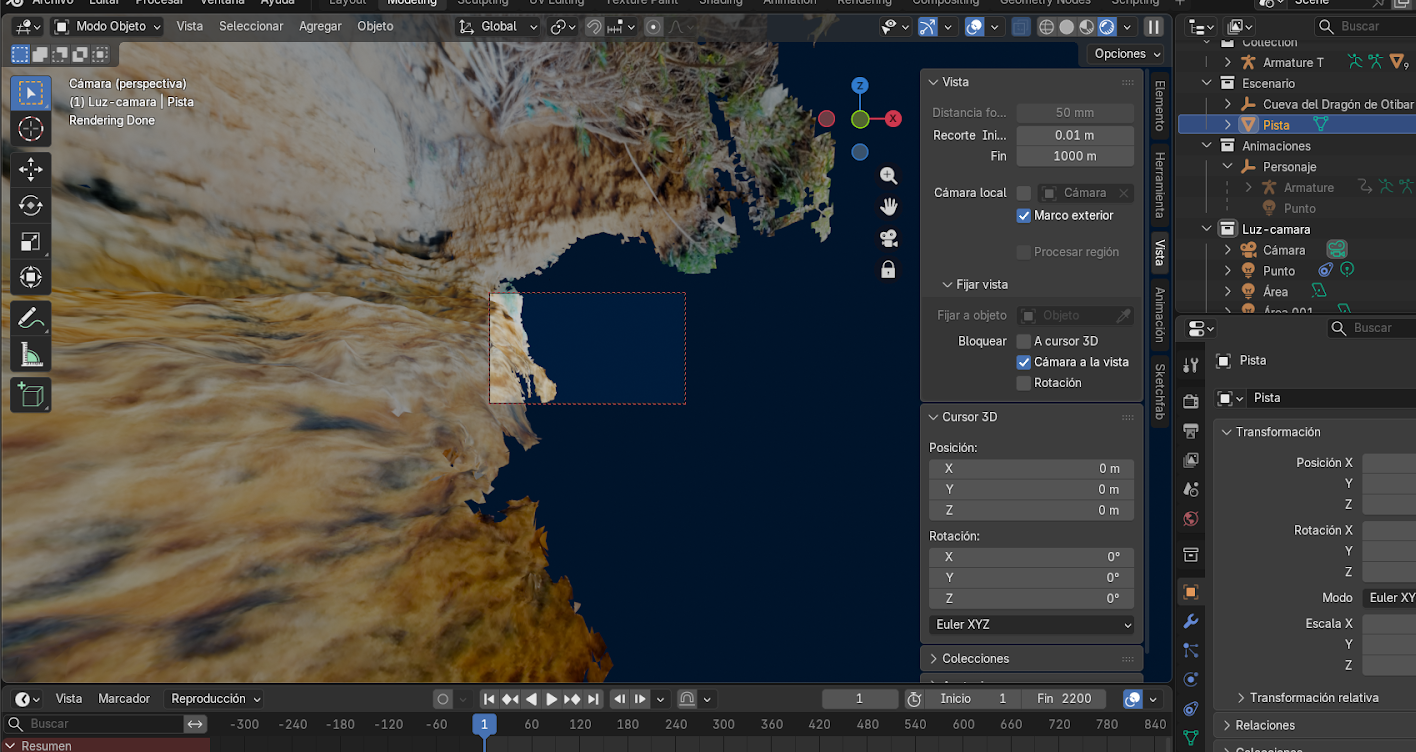Viewport: 1416px width, 752px height.
Task: Click the hand pan view icon
Action: point(888,207)
